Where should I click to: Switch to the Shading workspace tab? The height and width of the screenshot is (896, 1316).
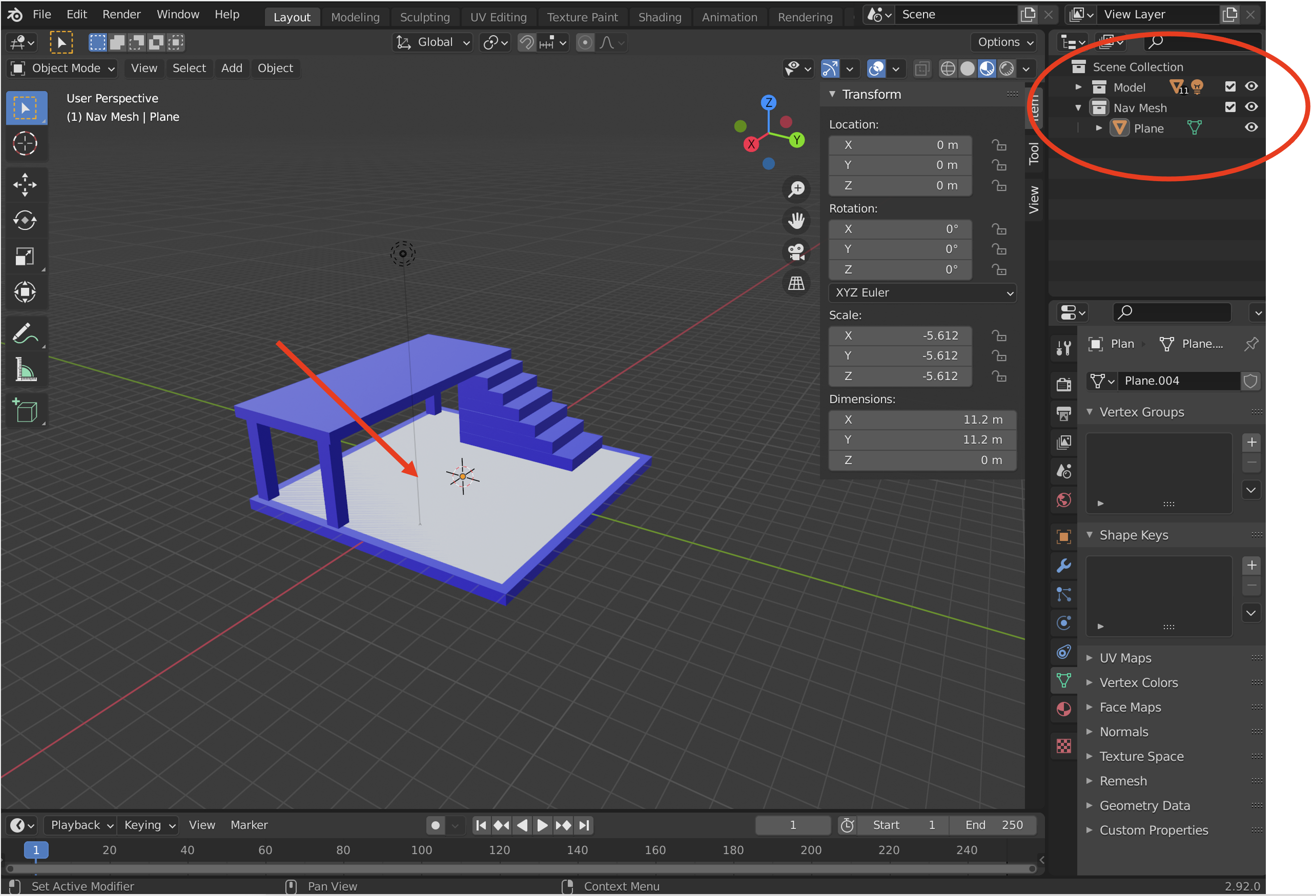(659, 17)
